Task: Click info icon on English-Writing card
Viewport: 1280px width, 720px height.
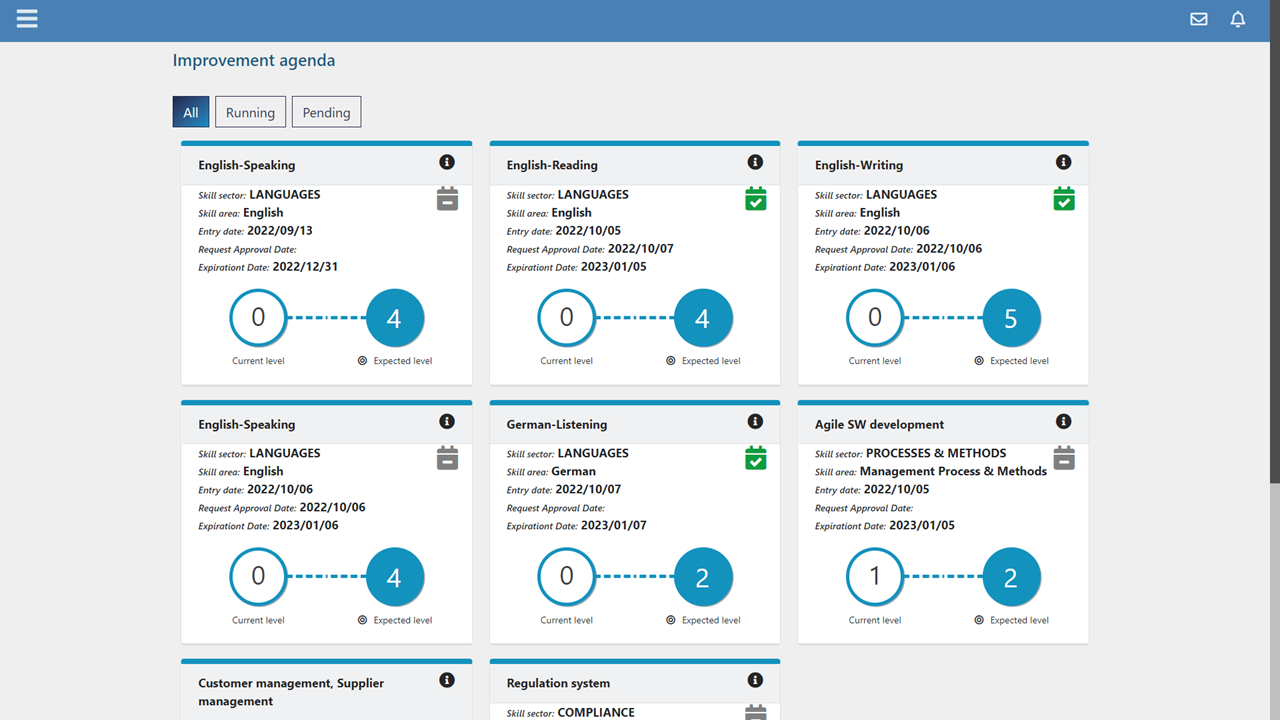Action: [1063, 162]
